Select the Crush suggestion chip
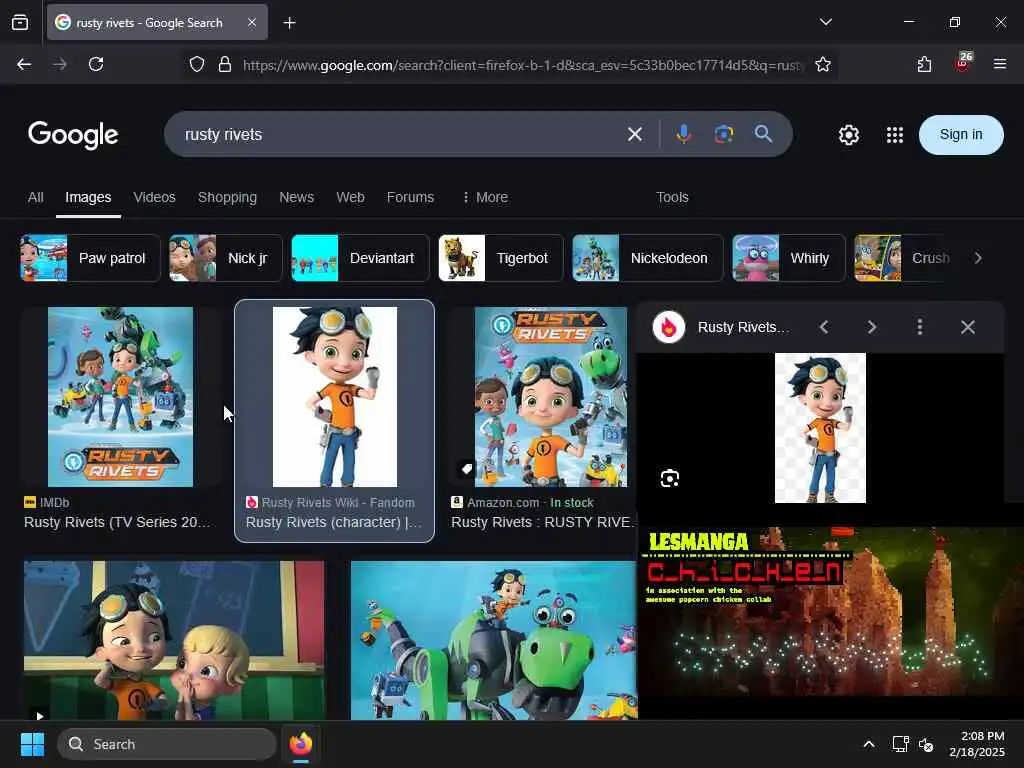The height and width of the screenshot is (768, 1024). (x=901, y=258)
